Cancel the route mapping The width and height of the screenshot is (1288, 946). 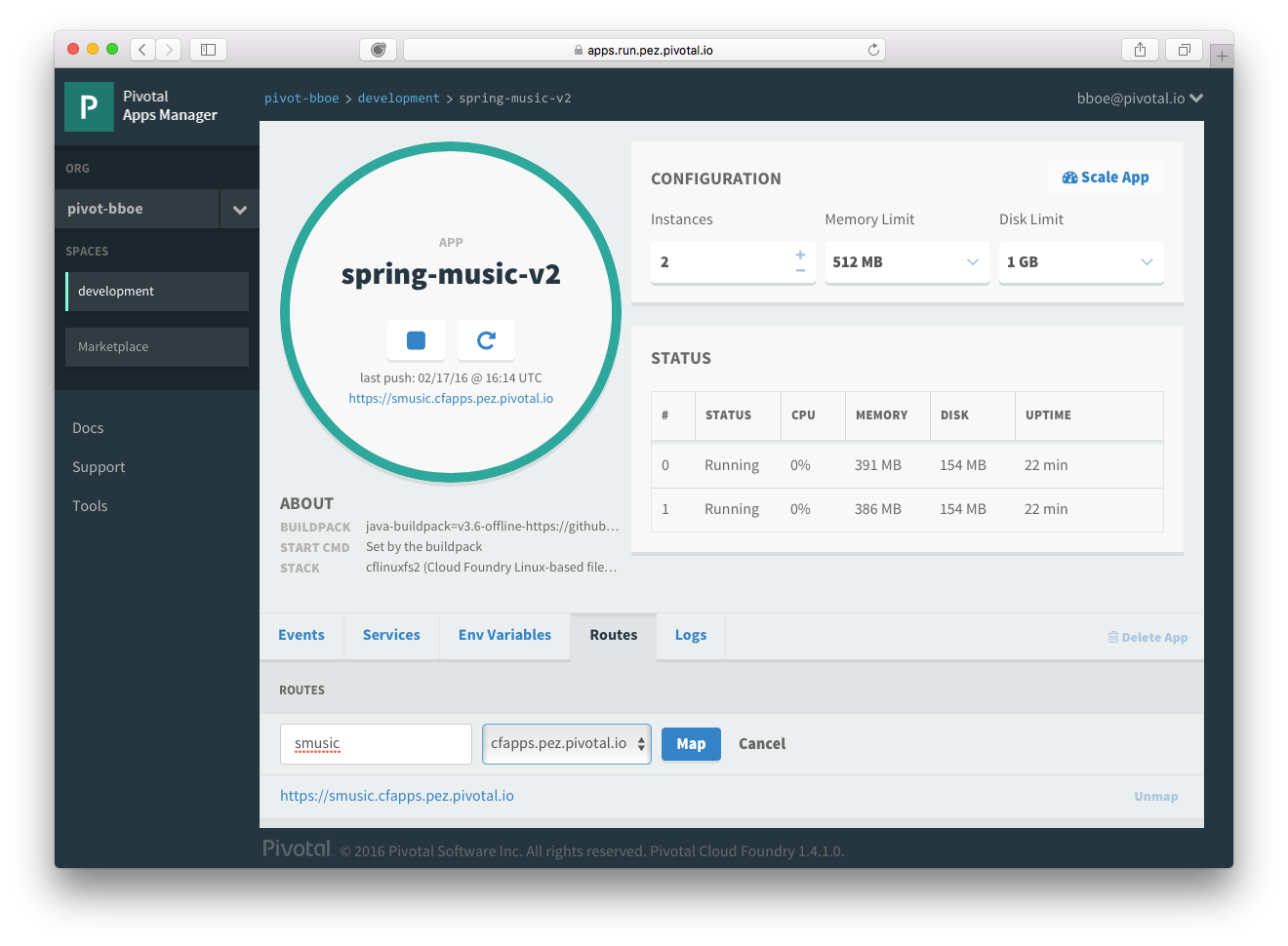(762, 744)
